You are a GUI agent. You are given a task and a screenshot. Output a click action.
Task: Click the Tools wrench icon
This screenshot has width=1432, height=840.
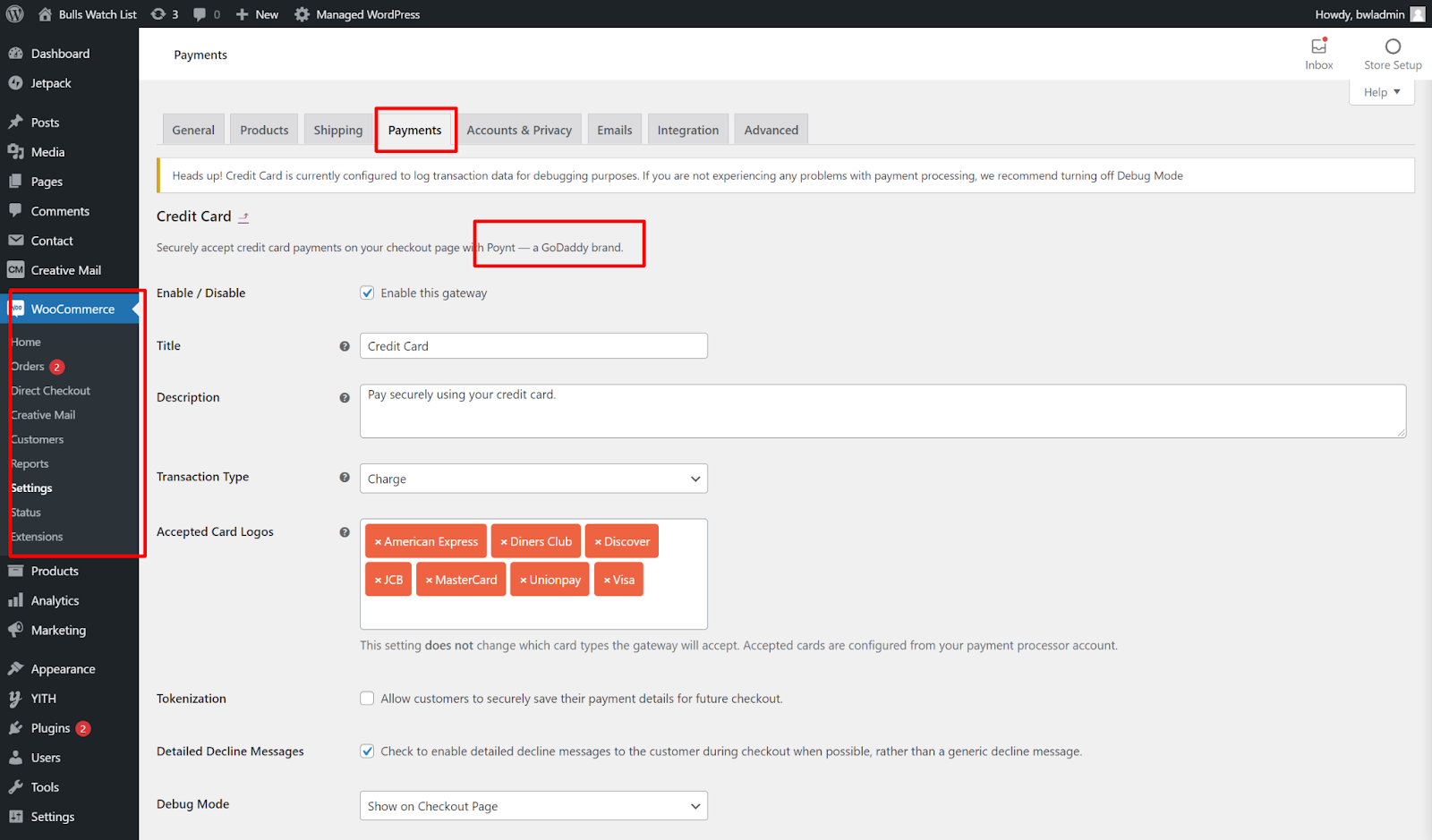click(x=15, y=787)
